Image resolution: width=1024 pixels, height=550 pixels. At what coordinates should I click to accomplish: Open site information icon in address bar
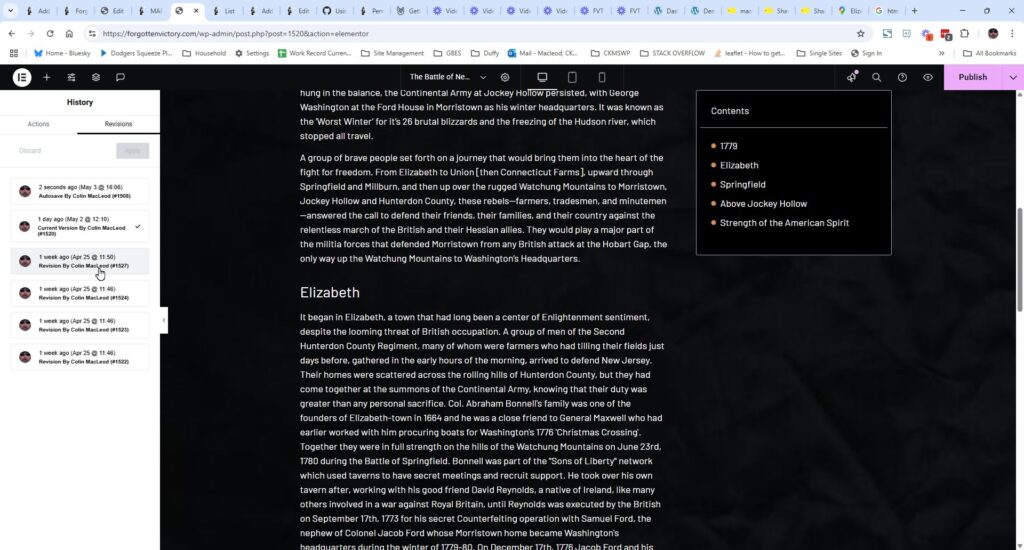click(92, 33)
